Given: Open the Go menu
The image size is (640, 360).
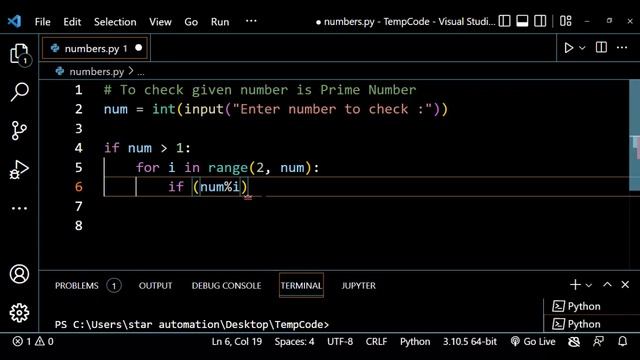Looking at the screenshot, I should click(191, 22).
